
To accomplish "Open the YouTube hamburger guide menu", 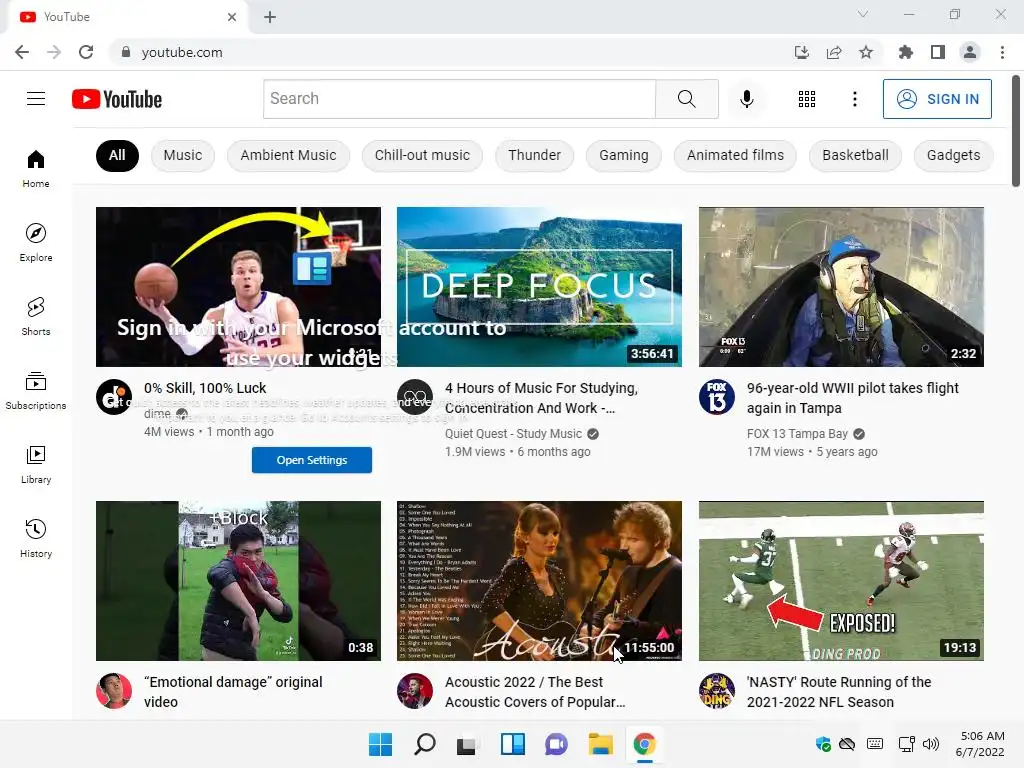I will tap(36, 99).
